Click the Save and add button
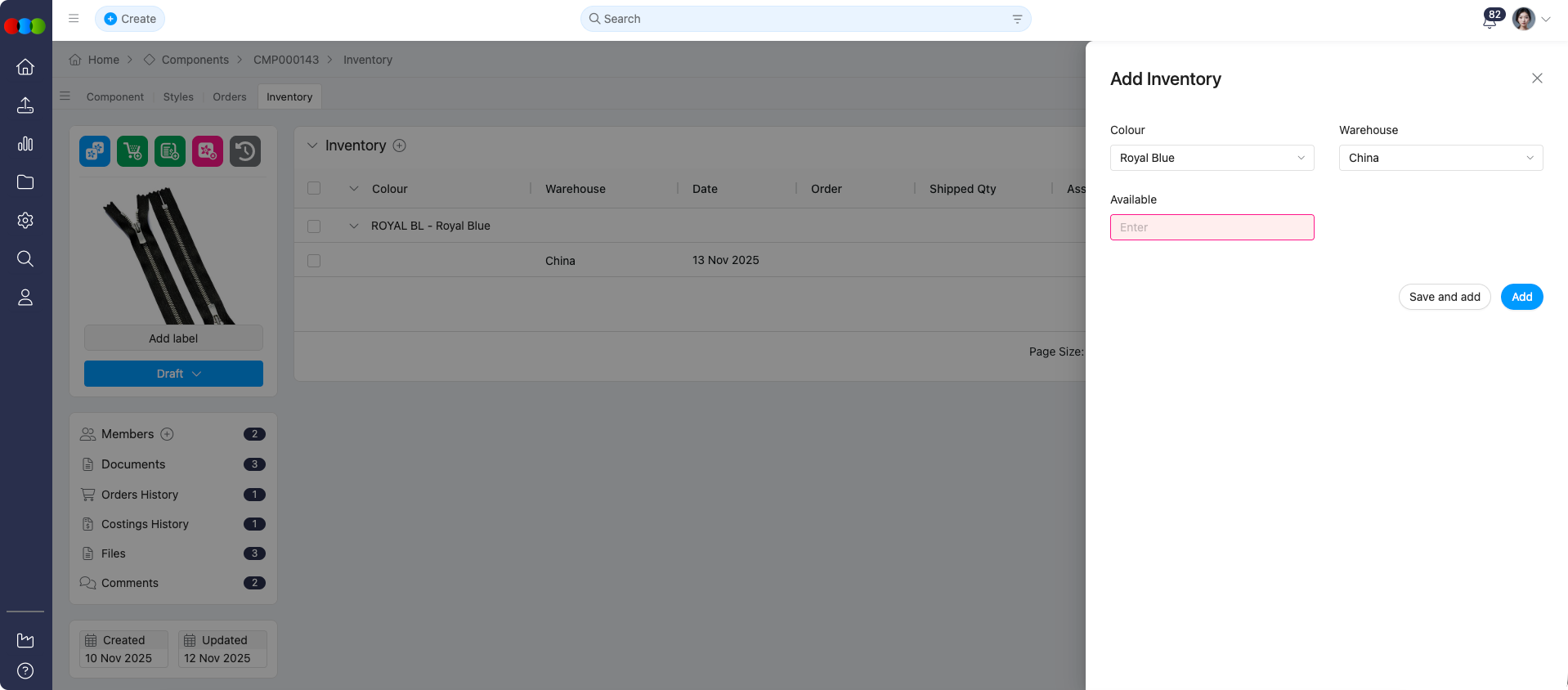Image resolution: width=1568 pixels, height=690 pixels. [x=1445, y=297]
